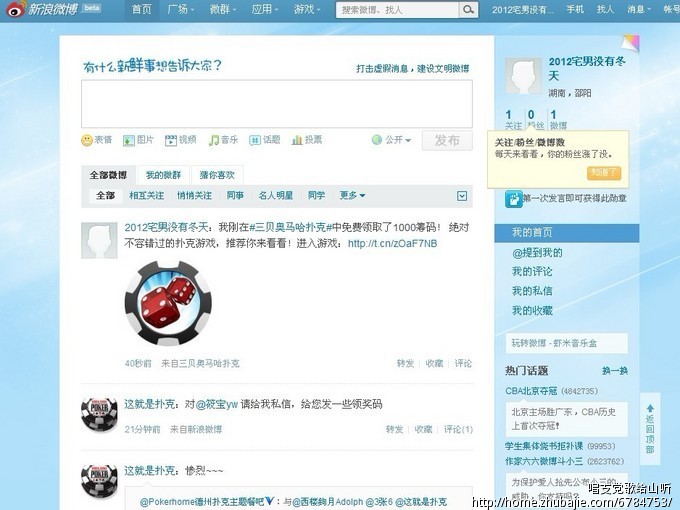680x510 pixels.
Task: Click the #三贝奥马哈扑克# hashtag
Action: [291, 227]
